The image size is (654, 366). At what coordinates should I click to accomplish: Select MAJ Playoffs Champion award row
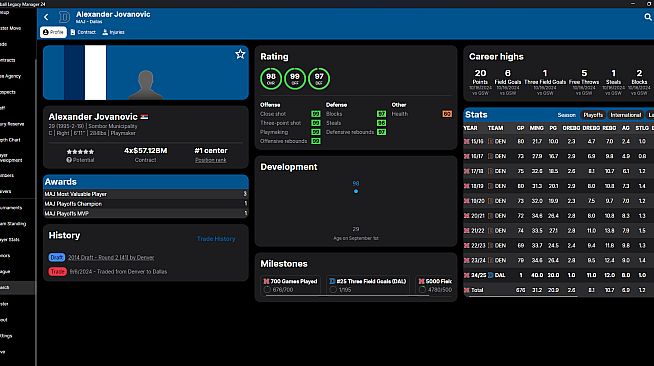tap(146, 203)
